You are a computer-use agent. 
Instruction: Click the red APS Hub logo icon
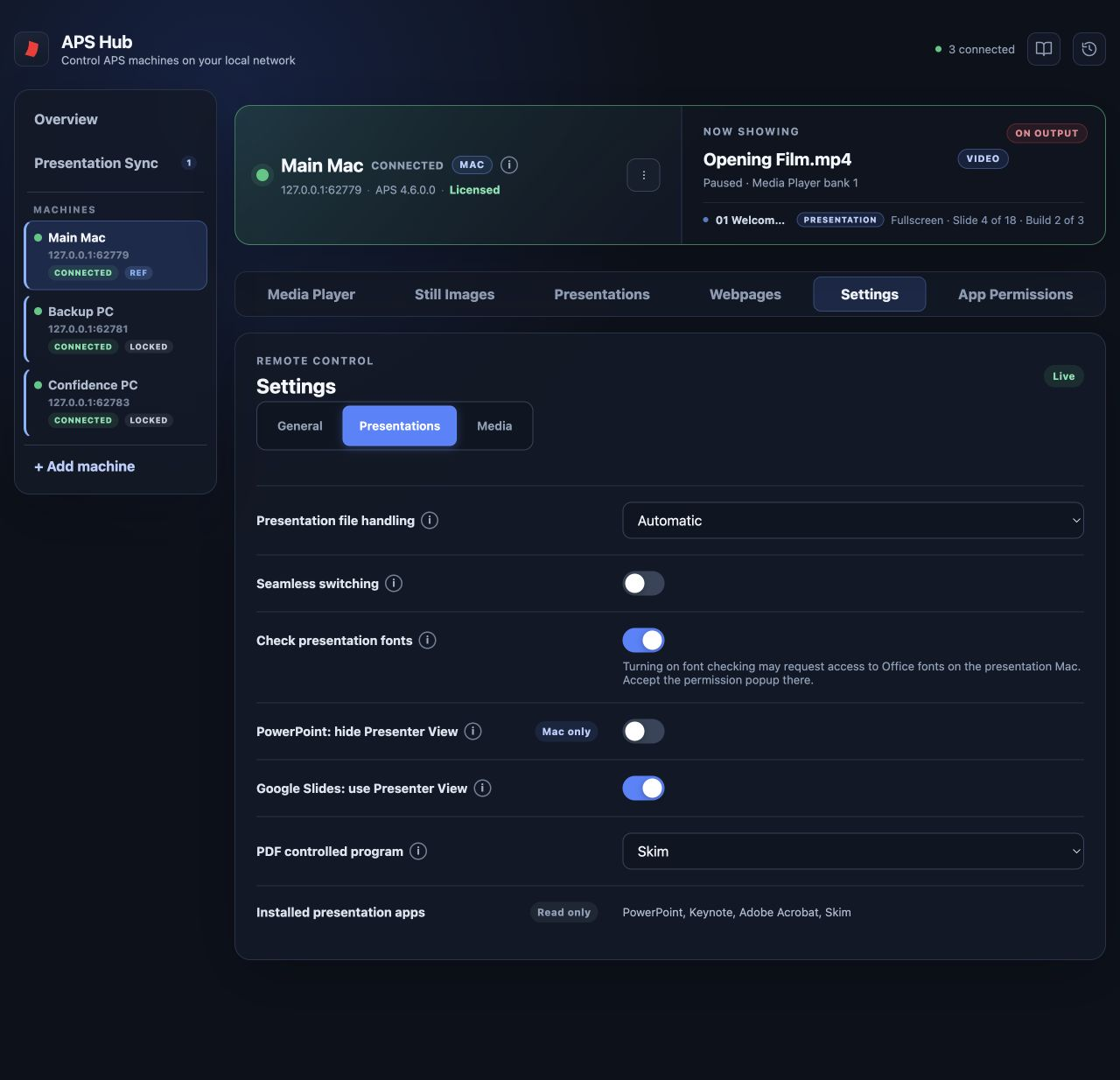(x=31, y=49)
